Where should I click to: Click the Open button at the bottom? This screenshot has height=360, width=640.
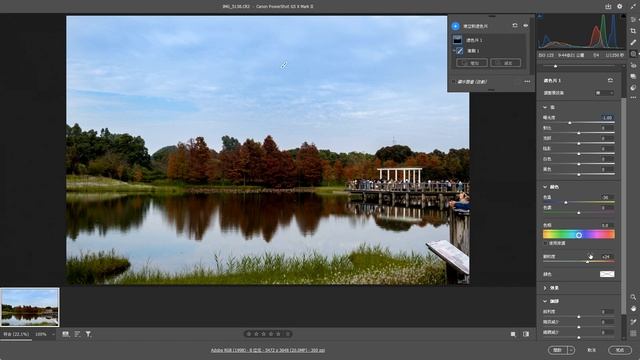pos(558,350)
